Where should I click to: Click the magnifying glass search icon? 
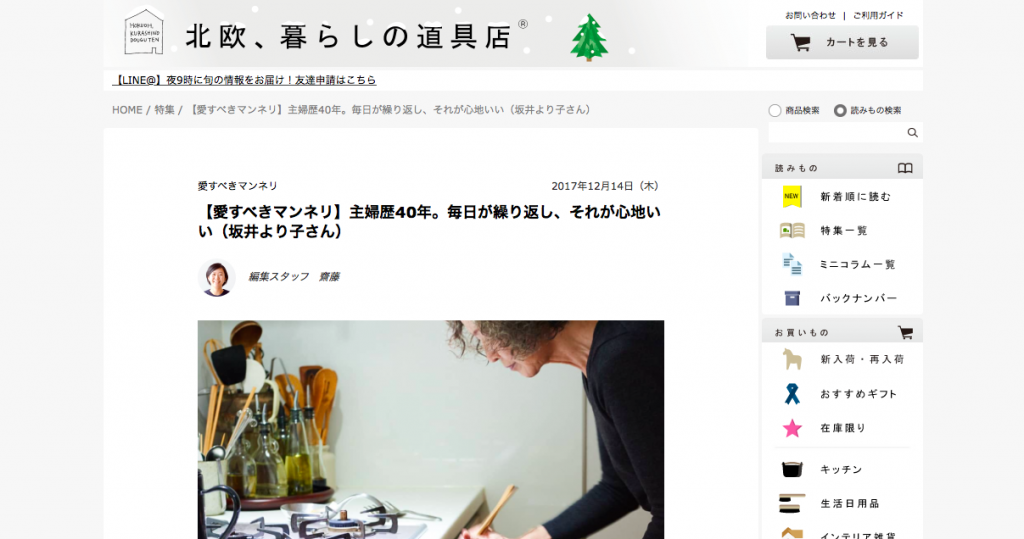pyautogui.click(x=912, y=133)
